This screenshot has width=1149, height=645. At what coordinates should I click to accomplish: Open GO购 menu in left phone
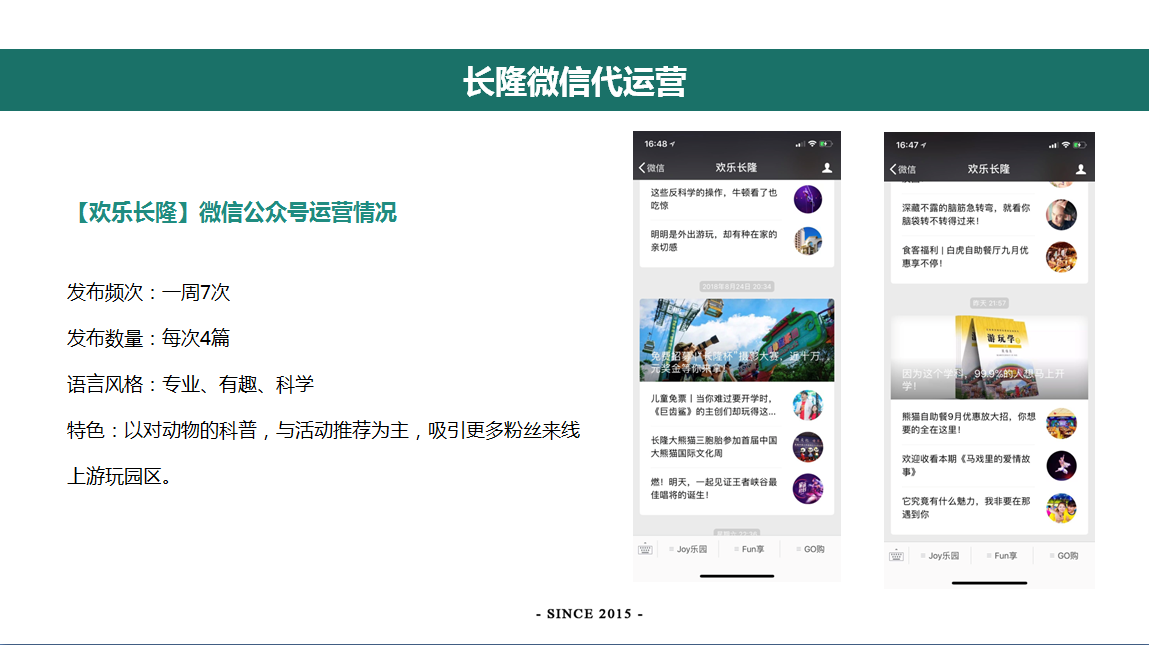point(810,549)
